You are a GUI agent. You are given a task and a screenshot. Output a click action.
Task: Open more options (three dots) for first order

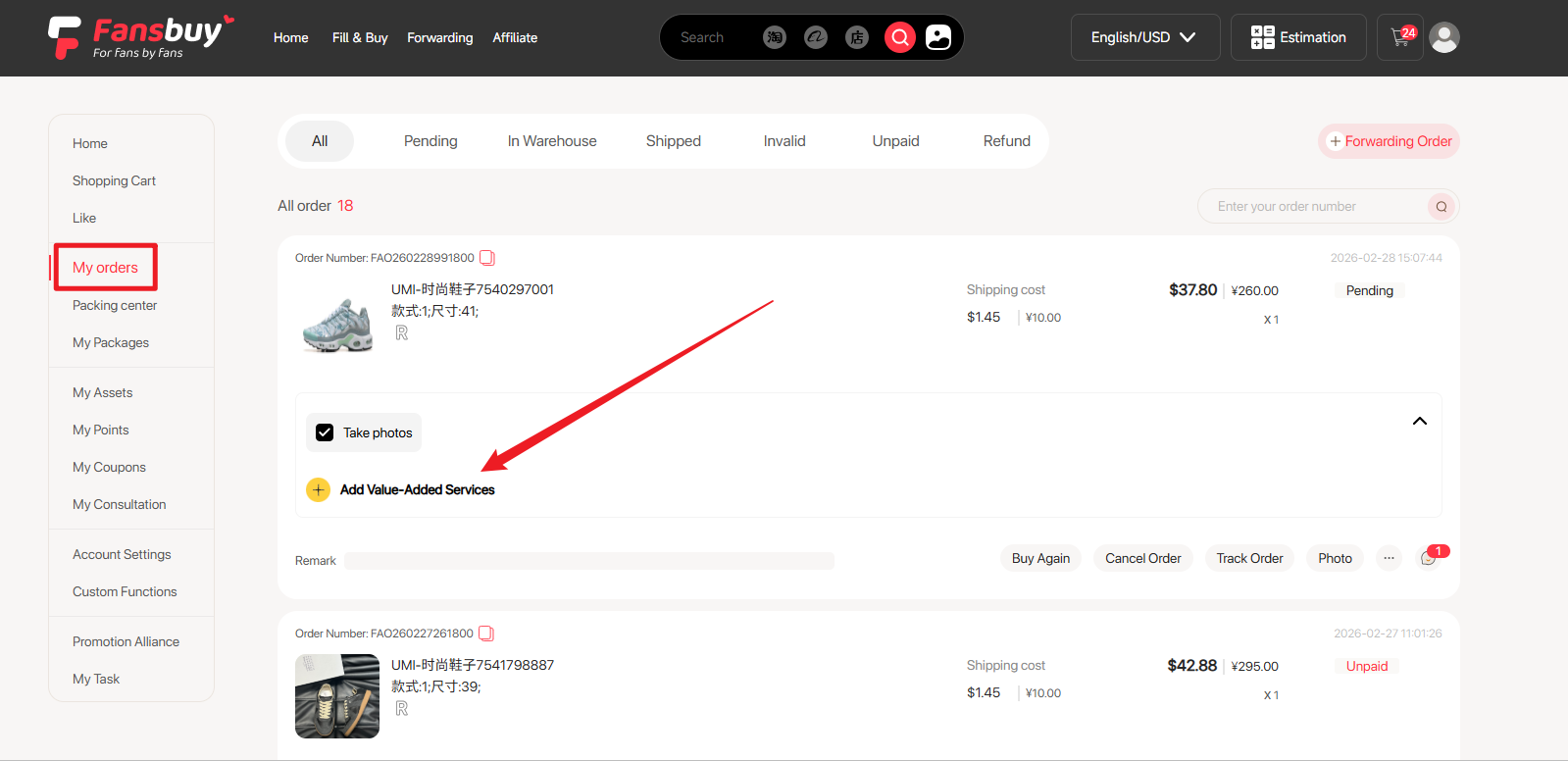click(1389, 558)
